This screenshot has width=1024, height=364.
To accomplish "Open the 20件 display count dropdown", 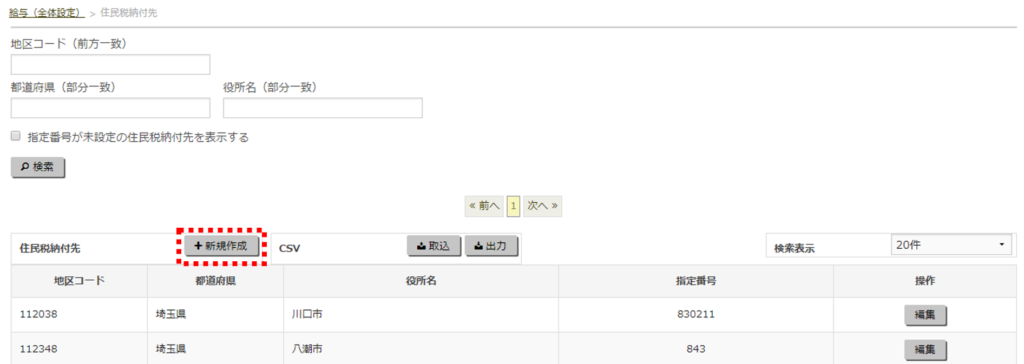I will (x=951, y=245).
